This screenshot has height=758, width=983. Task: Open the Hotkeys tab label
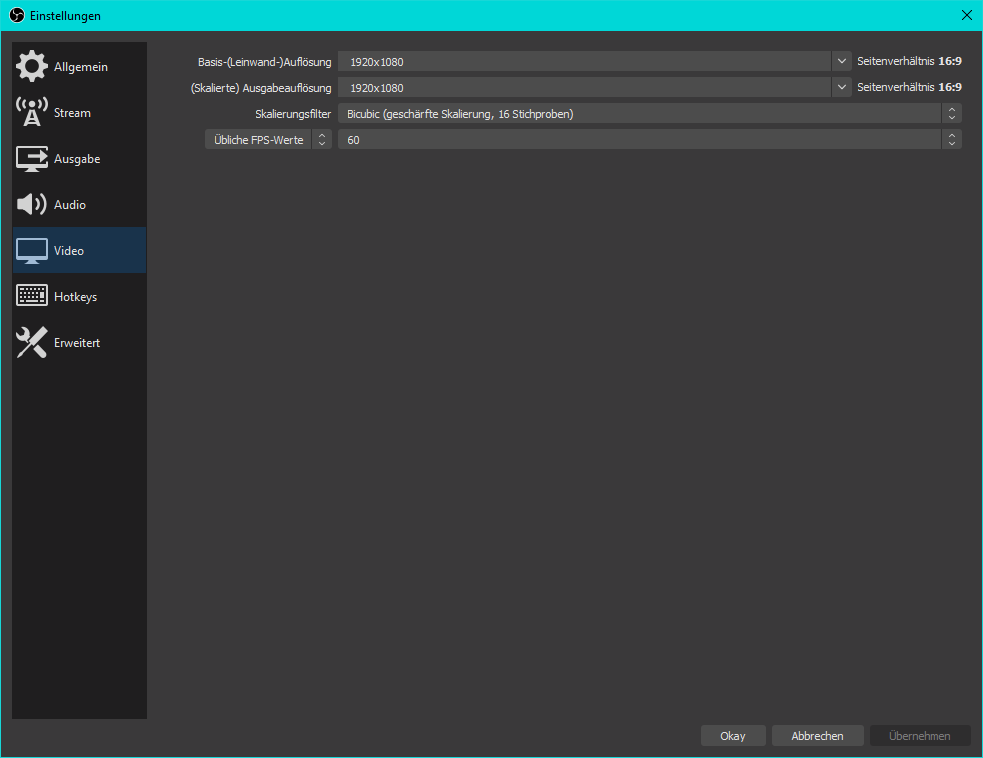pyautogui.click(x=75, y=297)
